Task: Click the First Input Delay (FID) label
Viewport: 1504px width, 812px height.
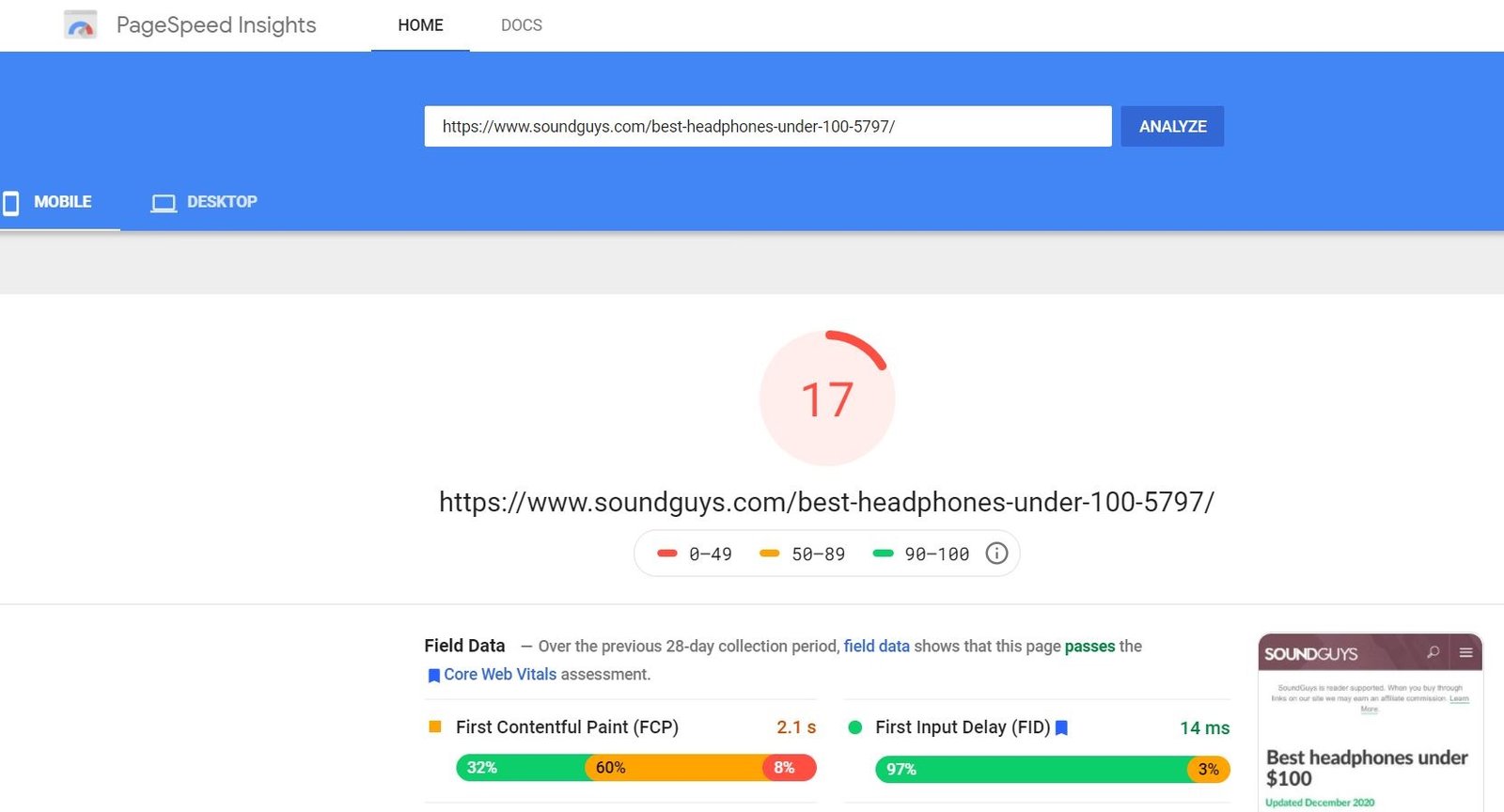Action: click(963, 726)
